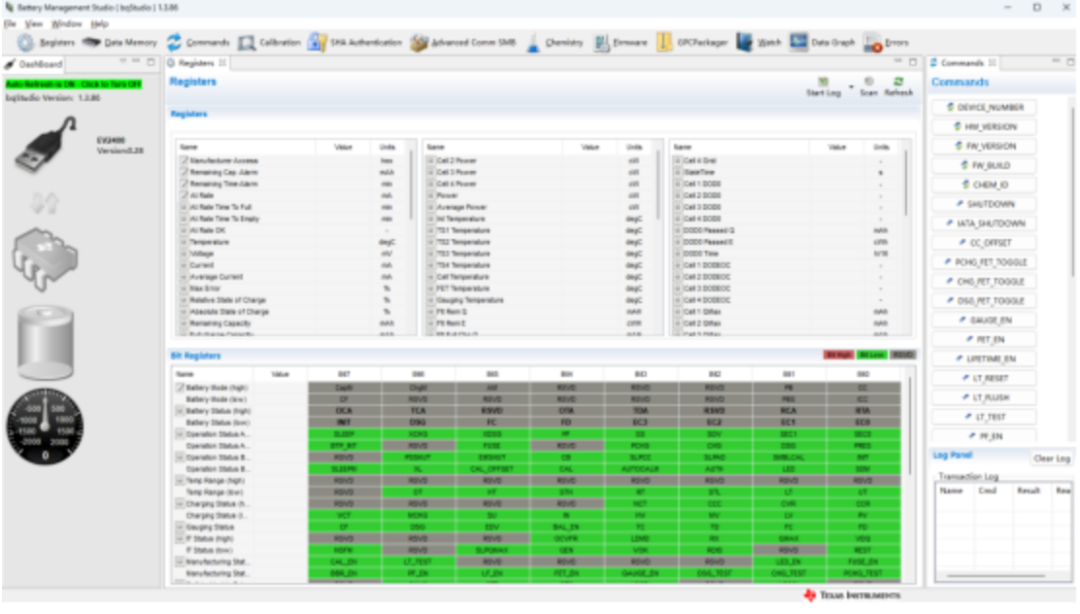Toggle Remaining Cap. Alarm edit checkbox

coord(184,172)
